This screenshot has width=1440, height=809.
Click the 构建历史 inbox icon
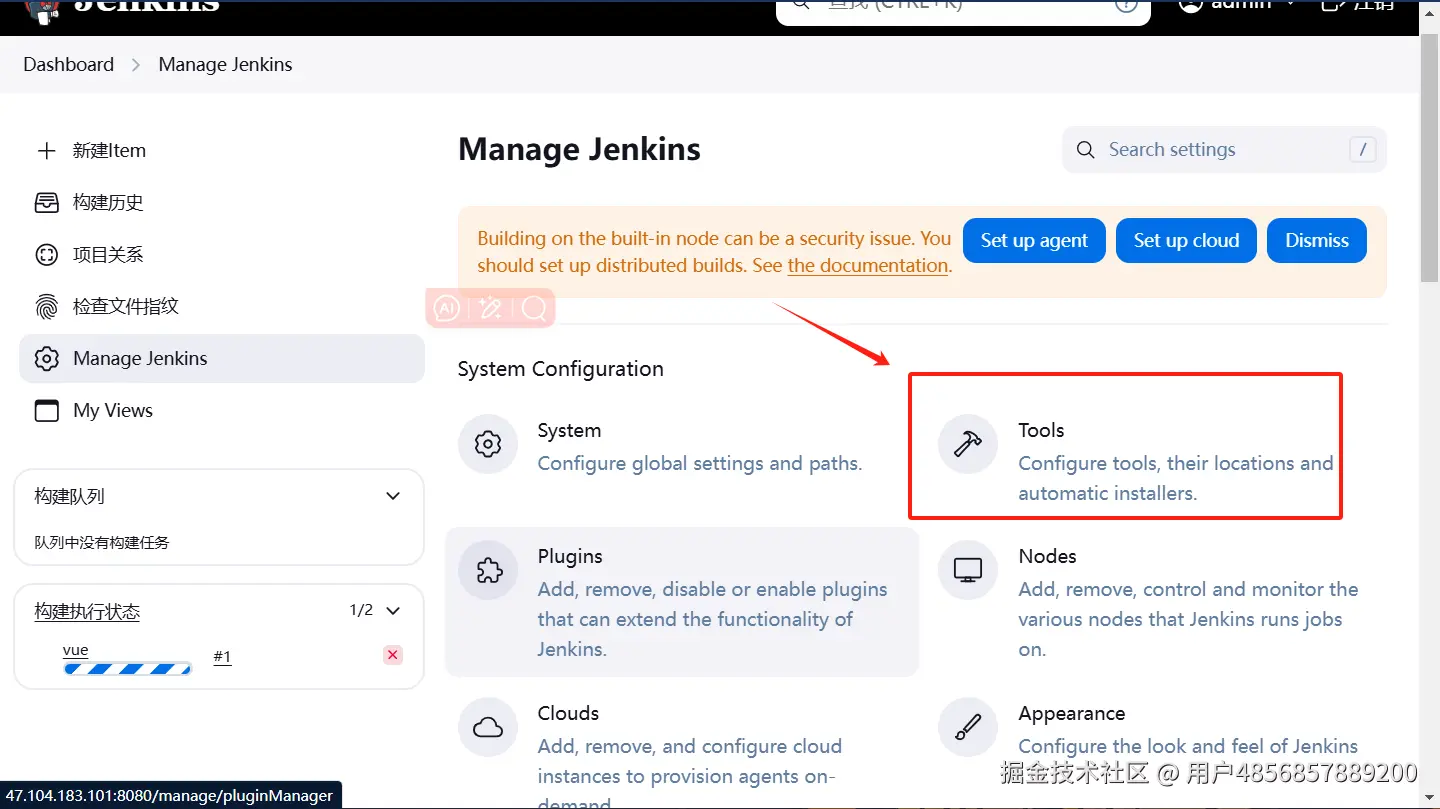click(46, 203)
